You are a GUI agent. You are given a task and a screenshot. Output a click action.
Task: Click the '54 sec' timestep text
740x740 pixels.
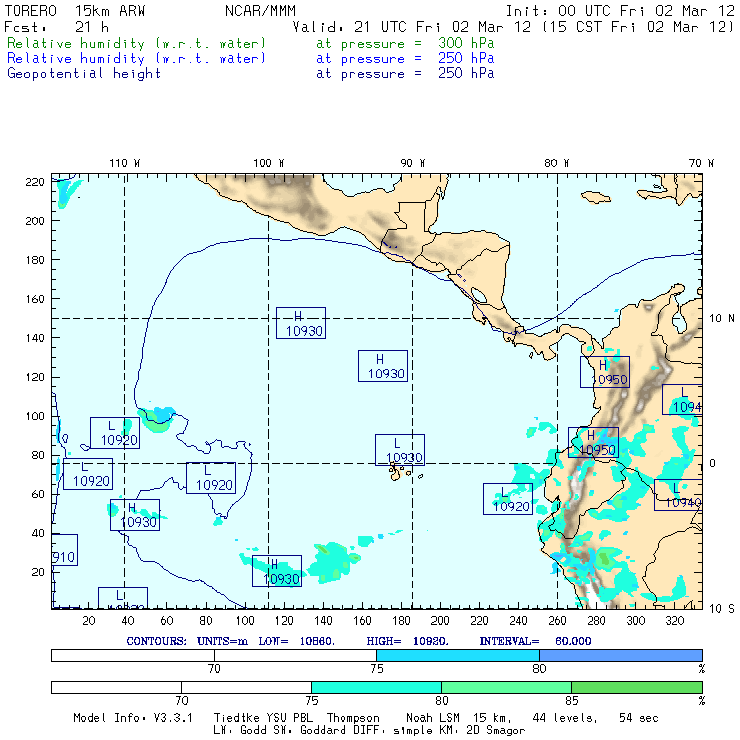coord(639,718)
